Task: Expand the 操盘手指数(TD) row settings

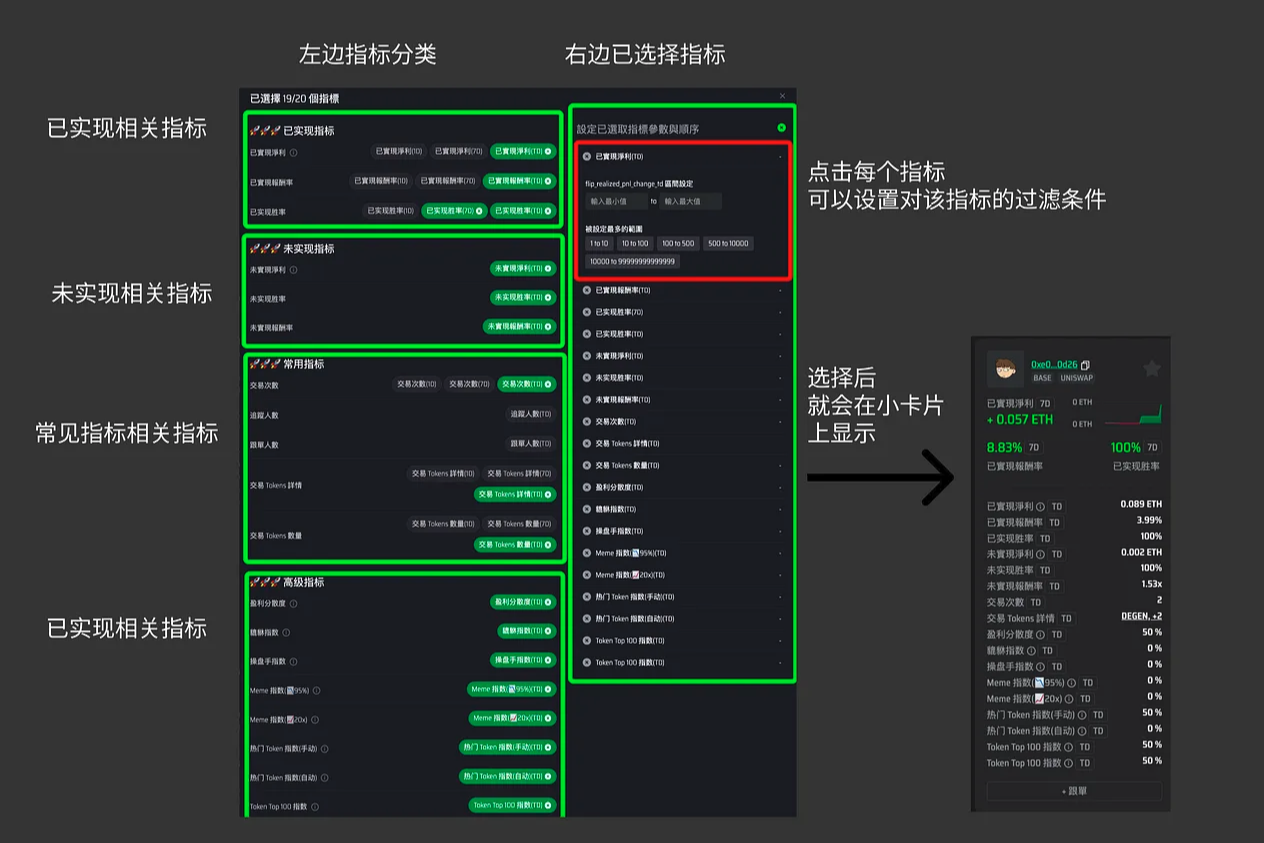Action: [x=680, y=531]
